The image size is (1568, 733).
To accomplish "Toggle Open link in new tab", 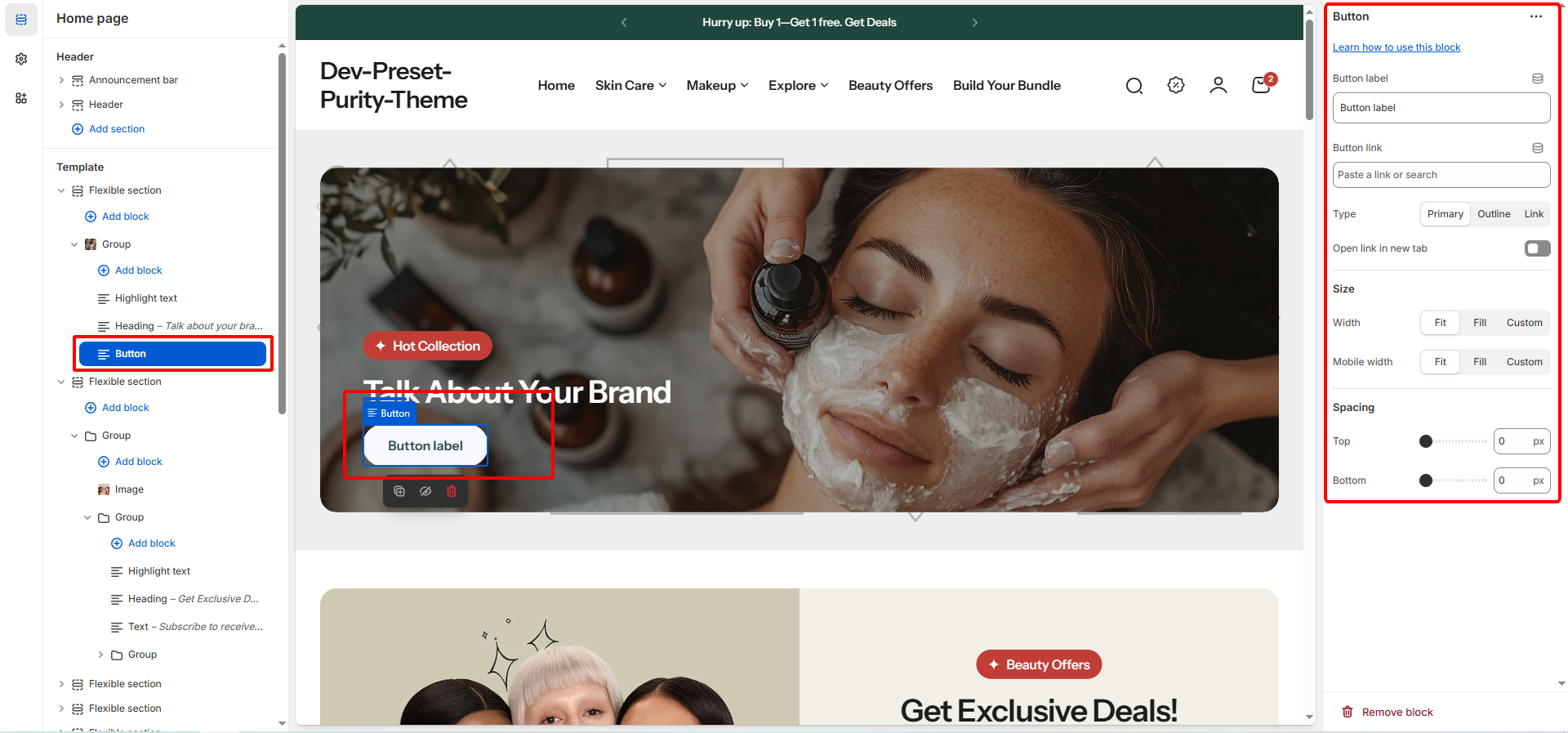I will (1537, 248).
